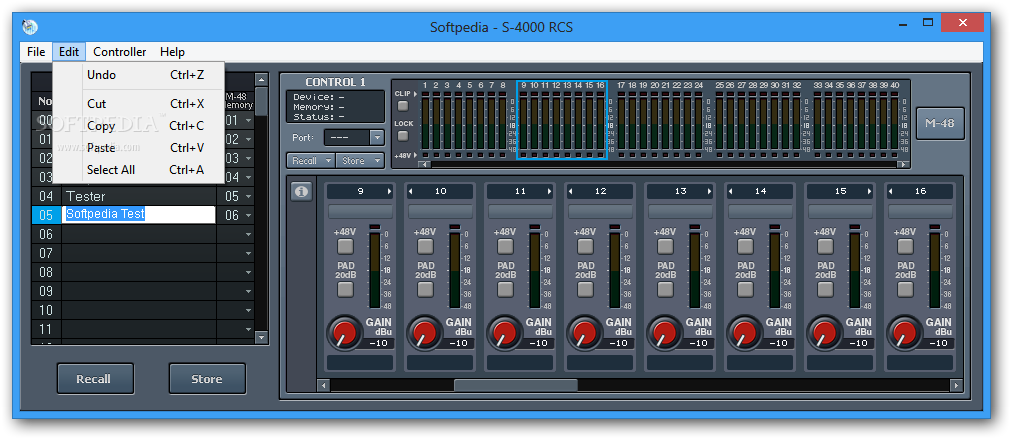Open M-48 memory dropdown for row 04
This screenshot has height=439, width=1011.
(x=248, y=196)
